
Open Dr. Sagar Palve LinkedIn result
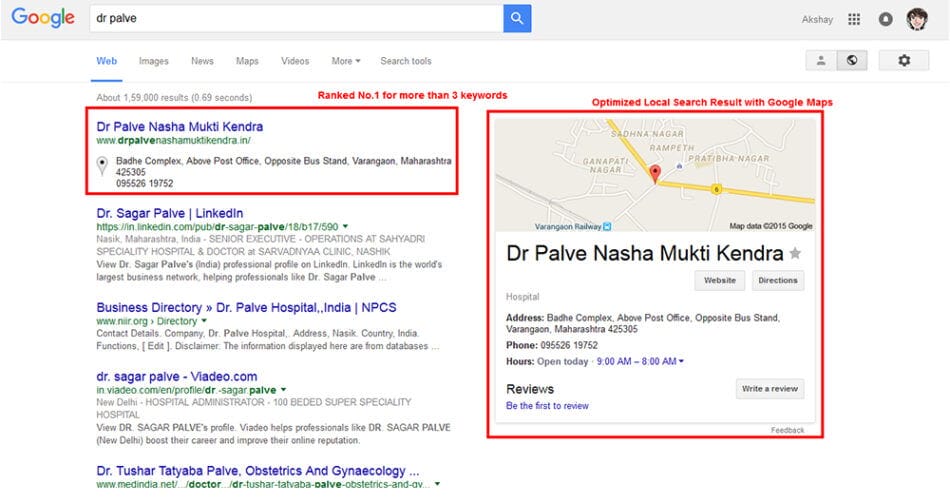tap(170, 213)
